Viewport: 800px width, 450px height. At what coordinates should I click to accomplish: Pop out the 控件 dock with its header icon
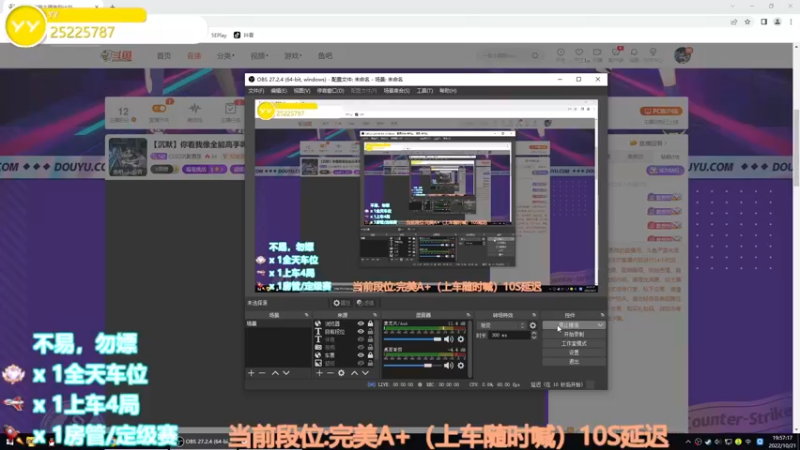tap(602, 315)
